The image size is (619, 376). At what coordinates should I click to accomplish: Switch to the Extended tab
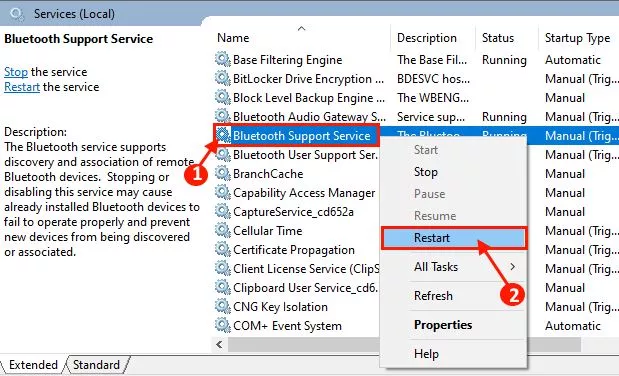tap(33, 365)
